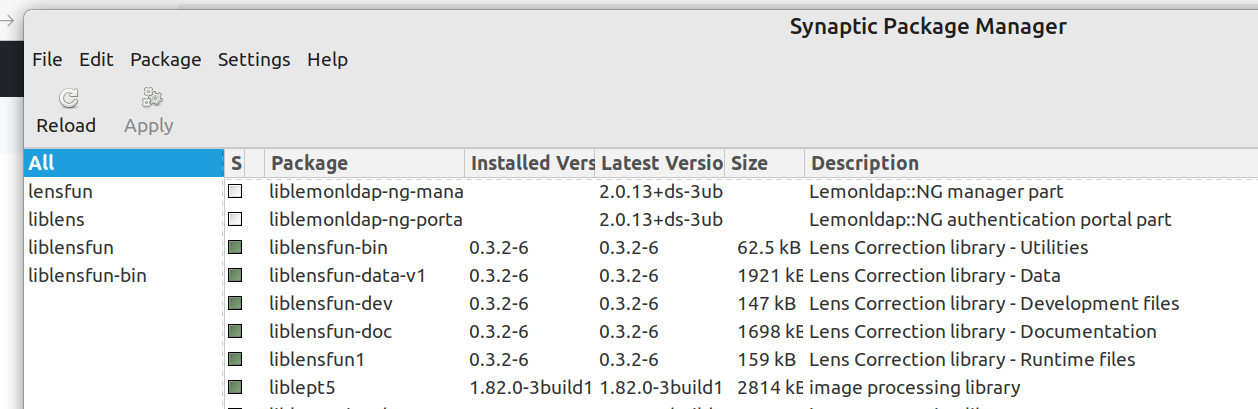
Task: Click the S status column header
Action: coord(236,163)
